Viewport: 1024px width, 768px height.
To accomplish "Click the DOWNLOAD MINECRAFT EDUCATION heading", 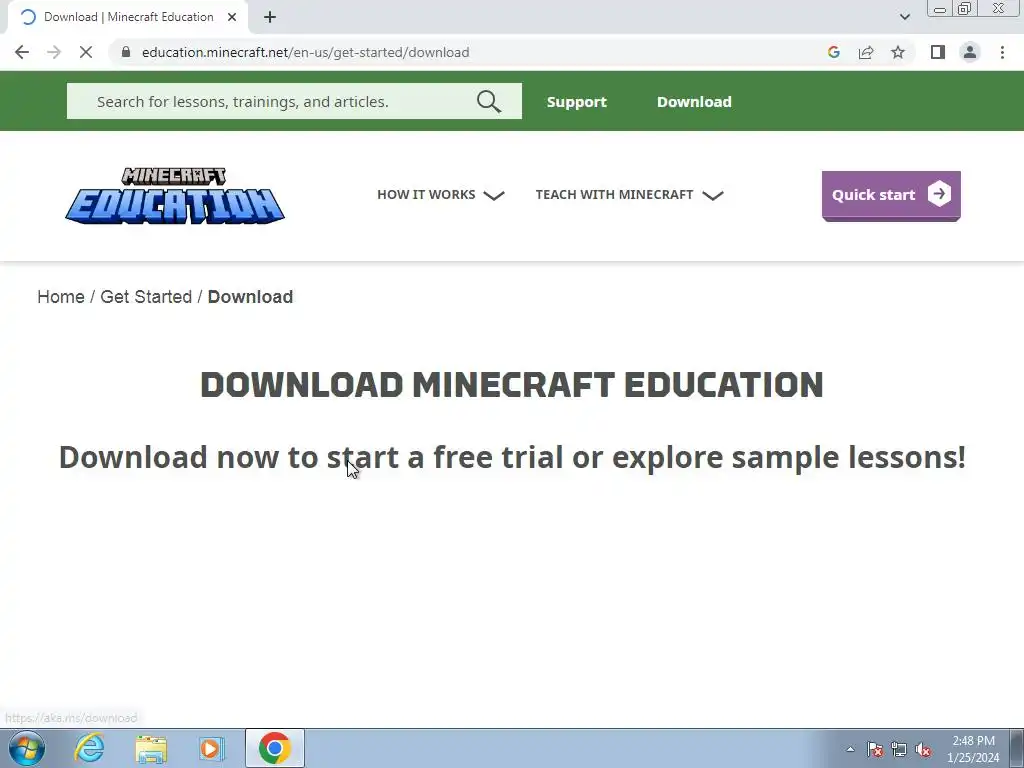I will [x=511, y=384].
